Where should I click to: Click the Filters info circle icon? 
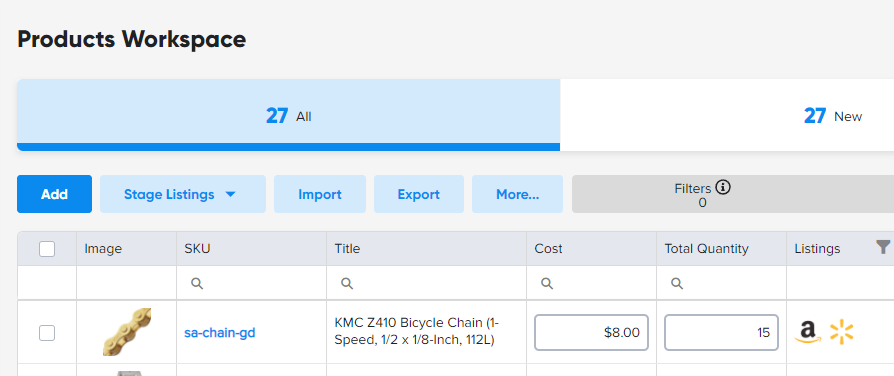pos(723,187)
